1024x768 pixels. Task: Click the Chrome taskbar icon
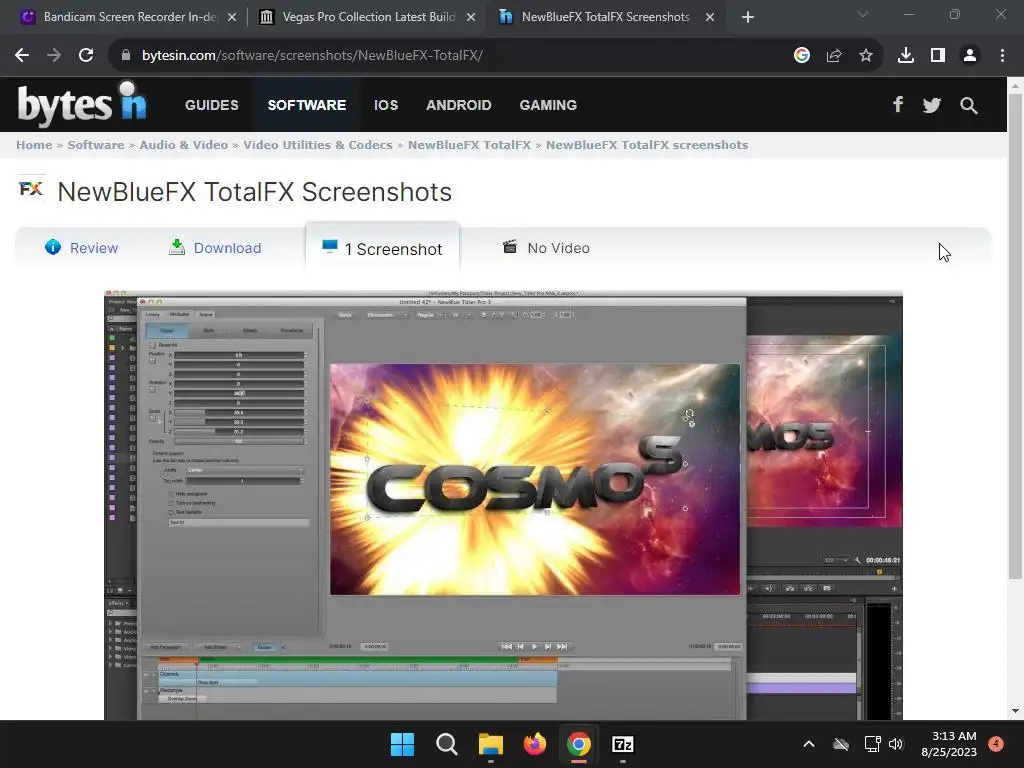579,744
